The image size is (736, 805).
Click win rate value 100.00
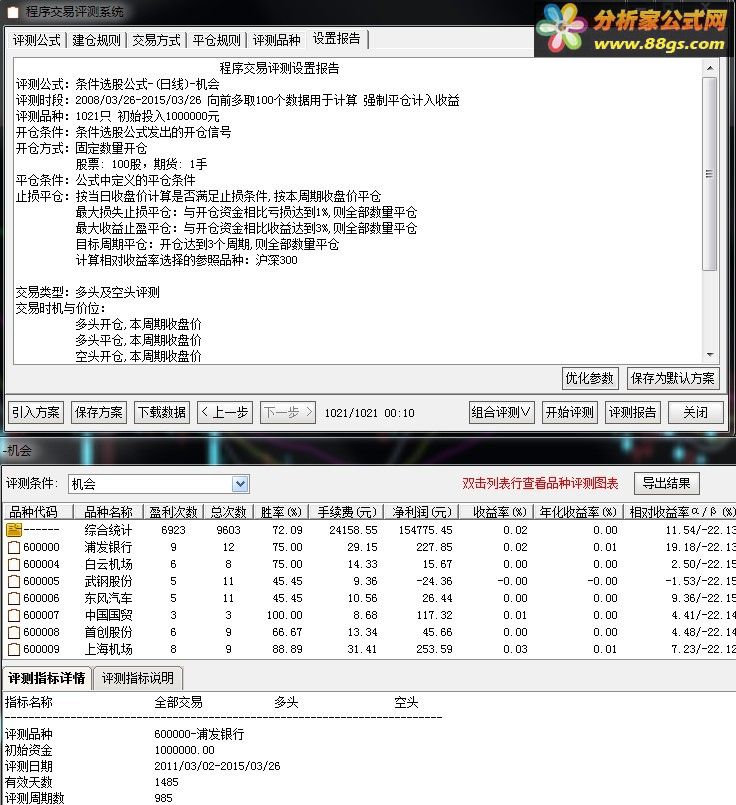[x=284, y=615]
